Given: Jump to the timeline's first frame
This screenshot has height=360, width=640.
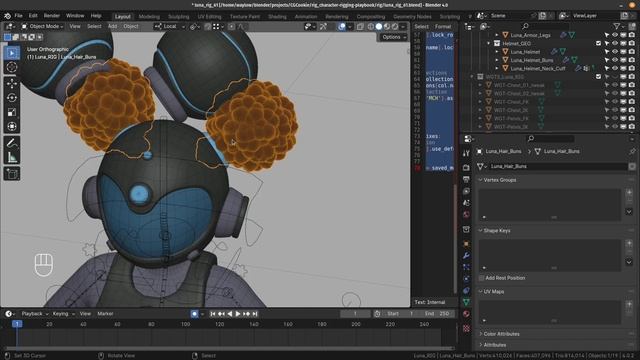Looking at the screenshot, I should pyautogui.click(x=212, y=314).
